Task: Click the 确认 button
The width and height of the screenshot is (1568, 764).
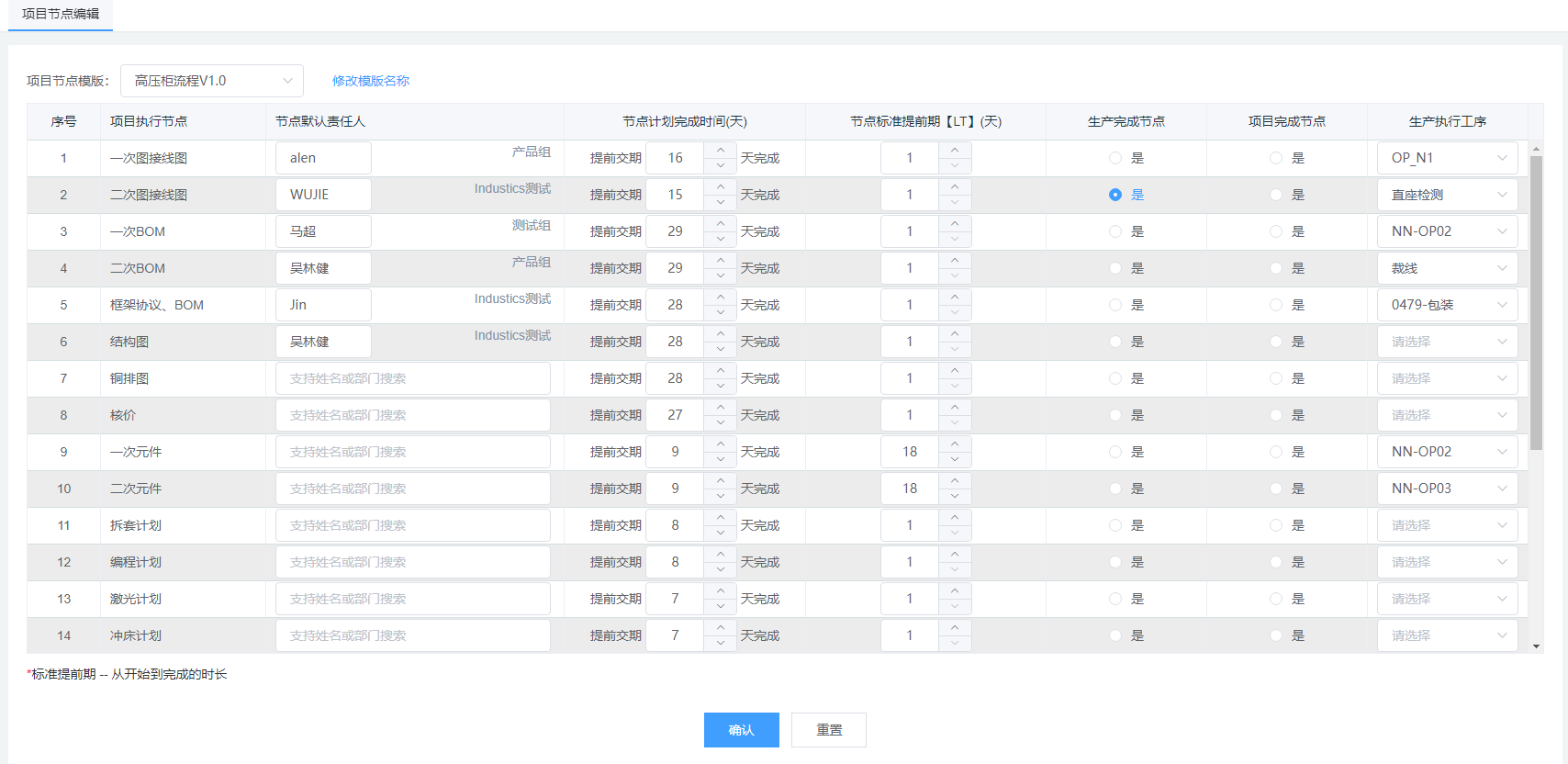Action: tap(741, 730)
